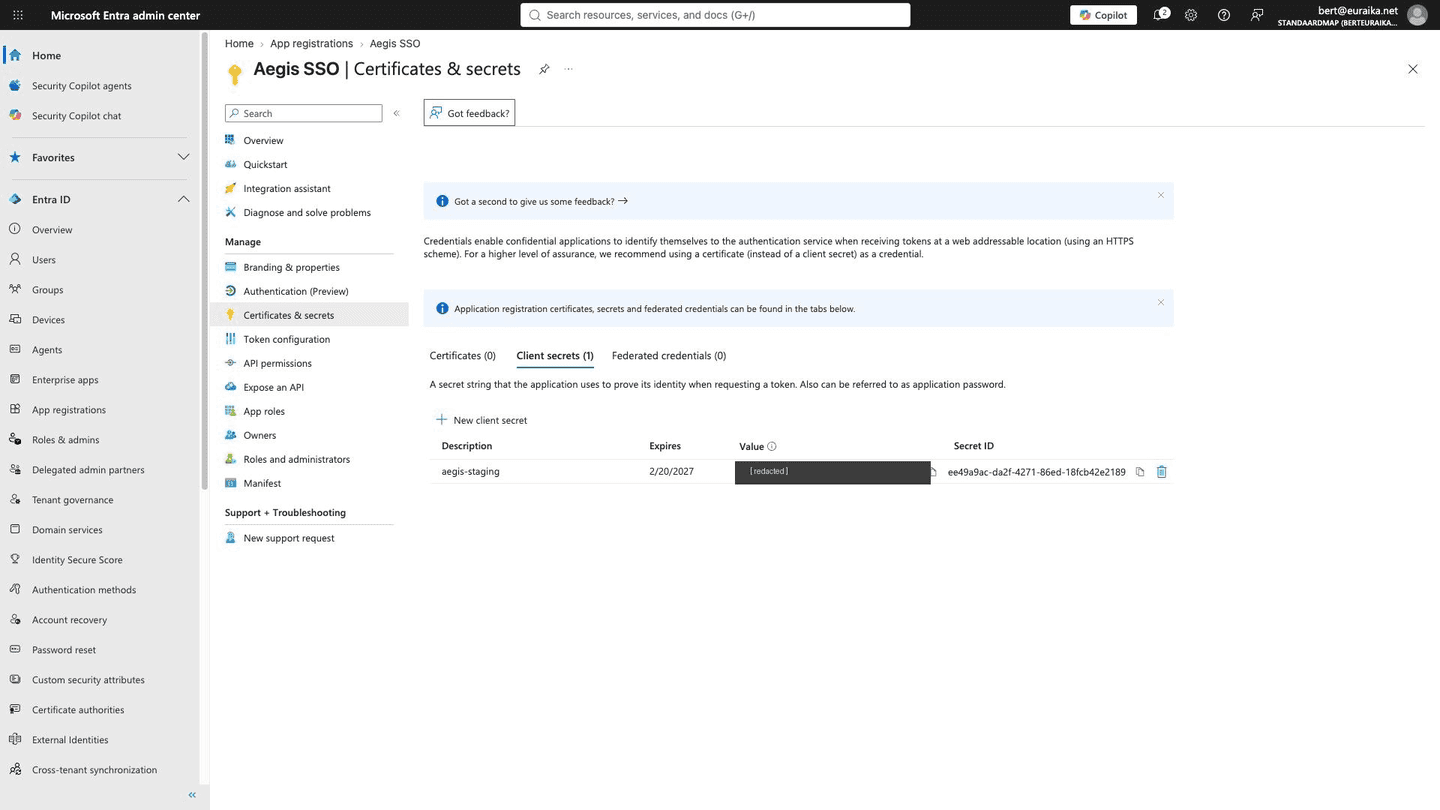
Task: Open the app launcher waffle icon
Action: click(x=18, y=15)
